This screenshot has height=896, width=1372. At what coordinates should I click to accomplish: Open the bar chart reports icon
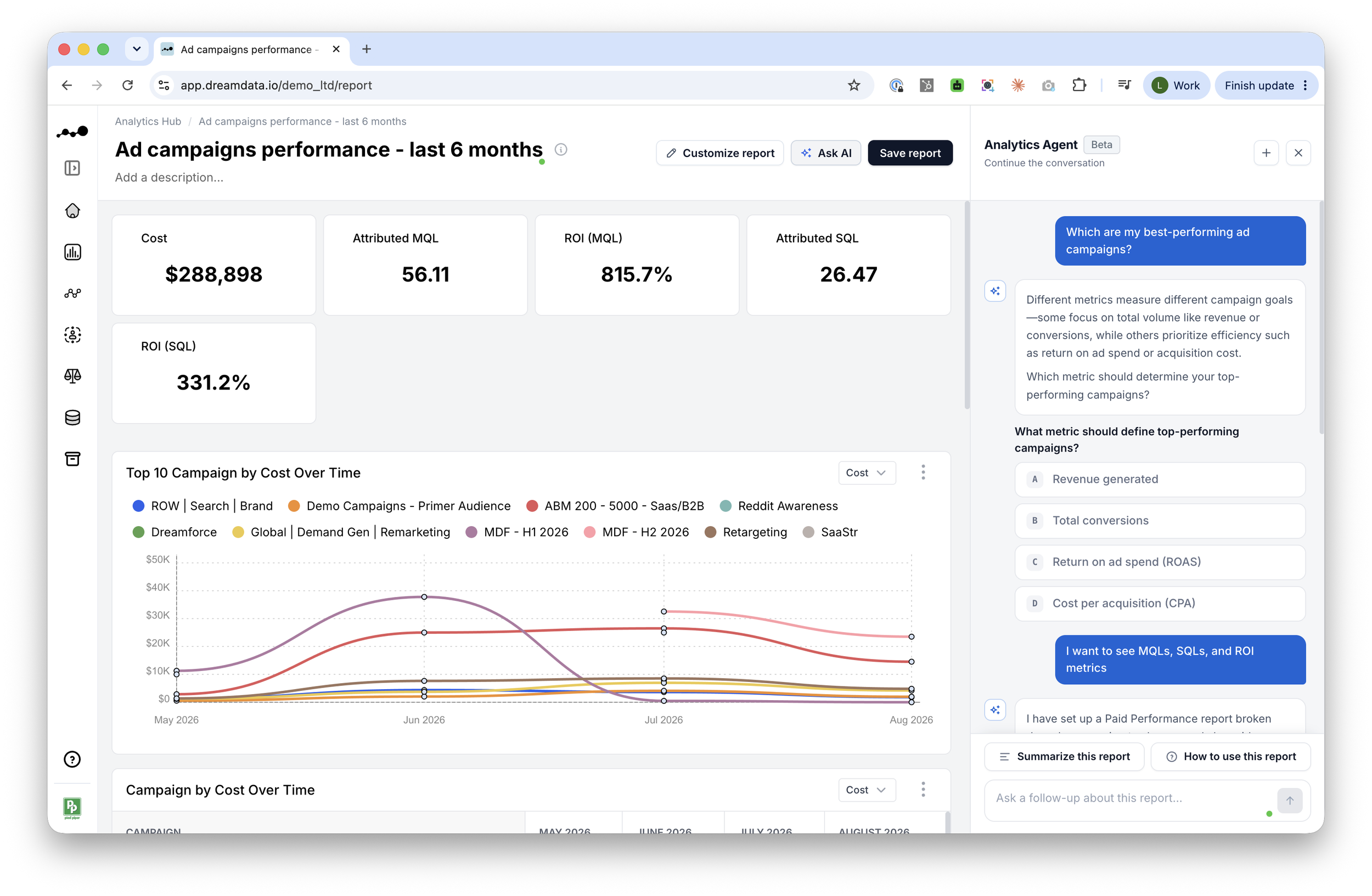tap(72, 252)
